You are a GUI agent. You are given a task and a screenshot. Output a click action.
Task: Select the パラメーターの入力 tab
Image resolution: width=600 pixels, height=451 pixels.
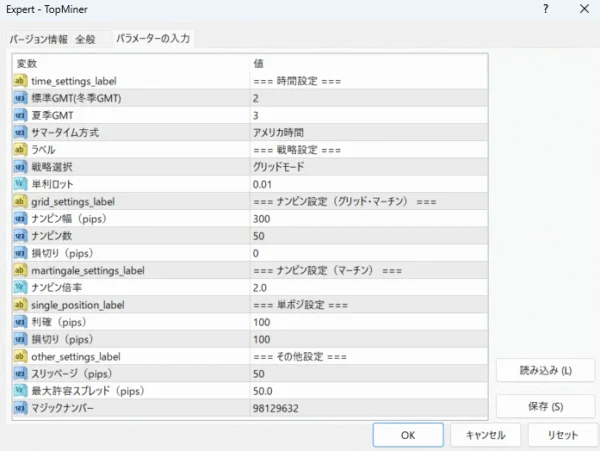[x=153, y=39]
